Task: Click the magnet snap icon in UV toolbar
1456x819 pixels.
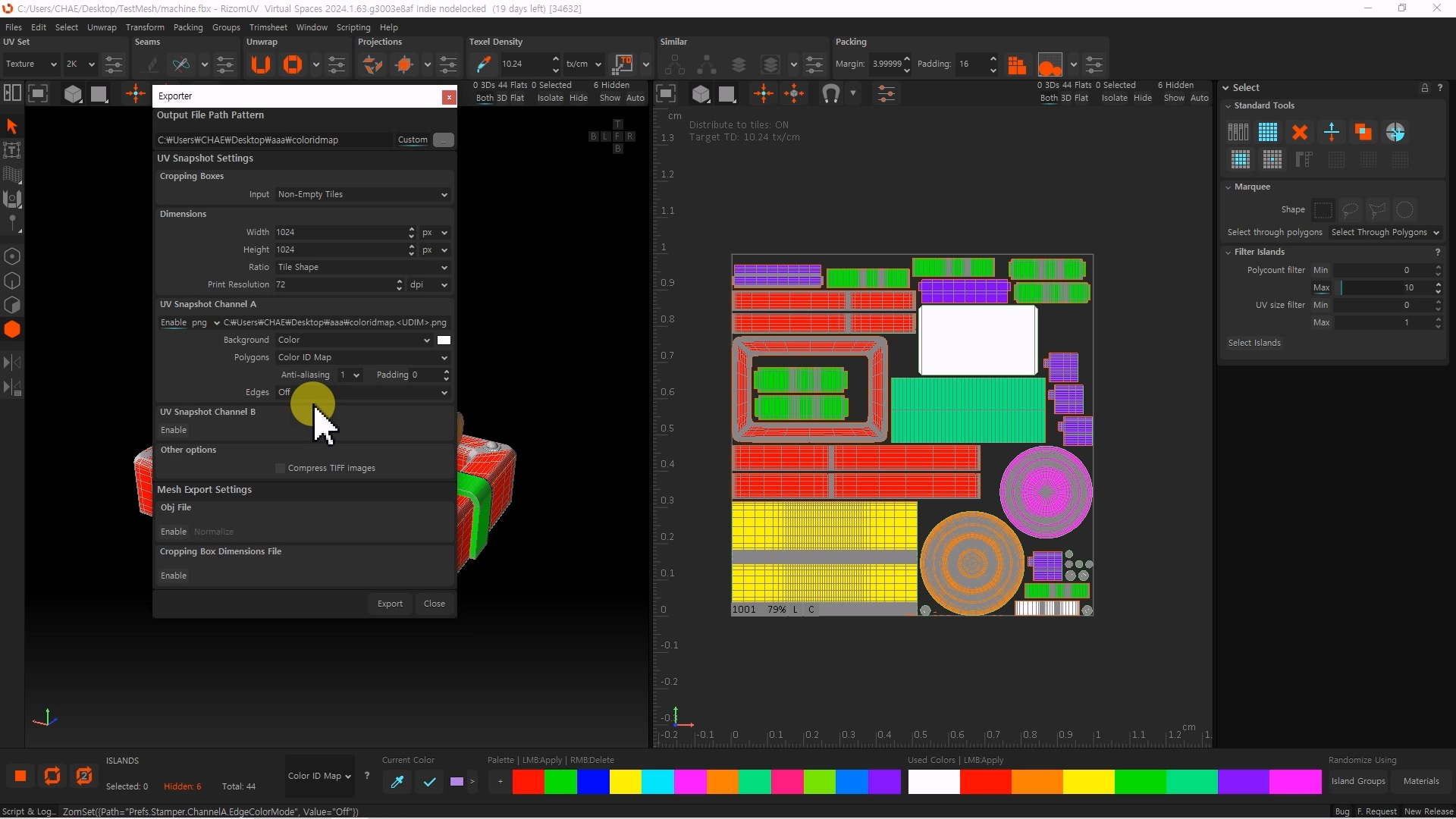Action: click(x=830, y=94)
